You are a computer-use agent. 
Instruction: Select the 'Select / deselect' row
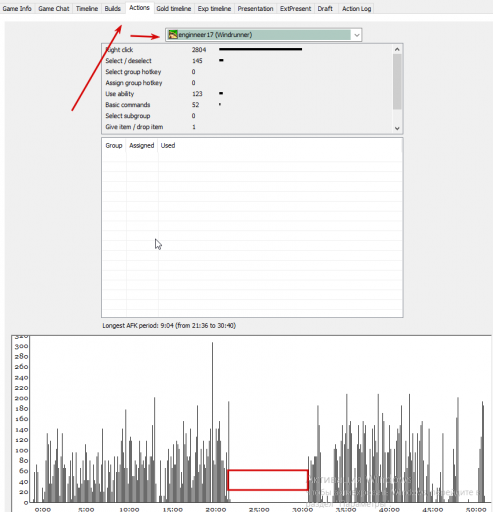(247, 61)
